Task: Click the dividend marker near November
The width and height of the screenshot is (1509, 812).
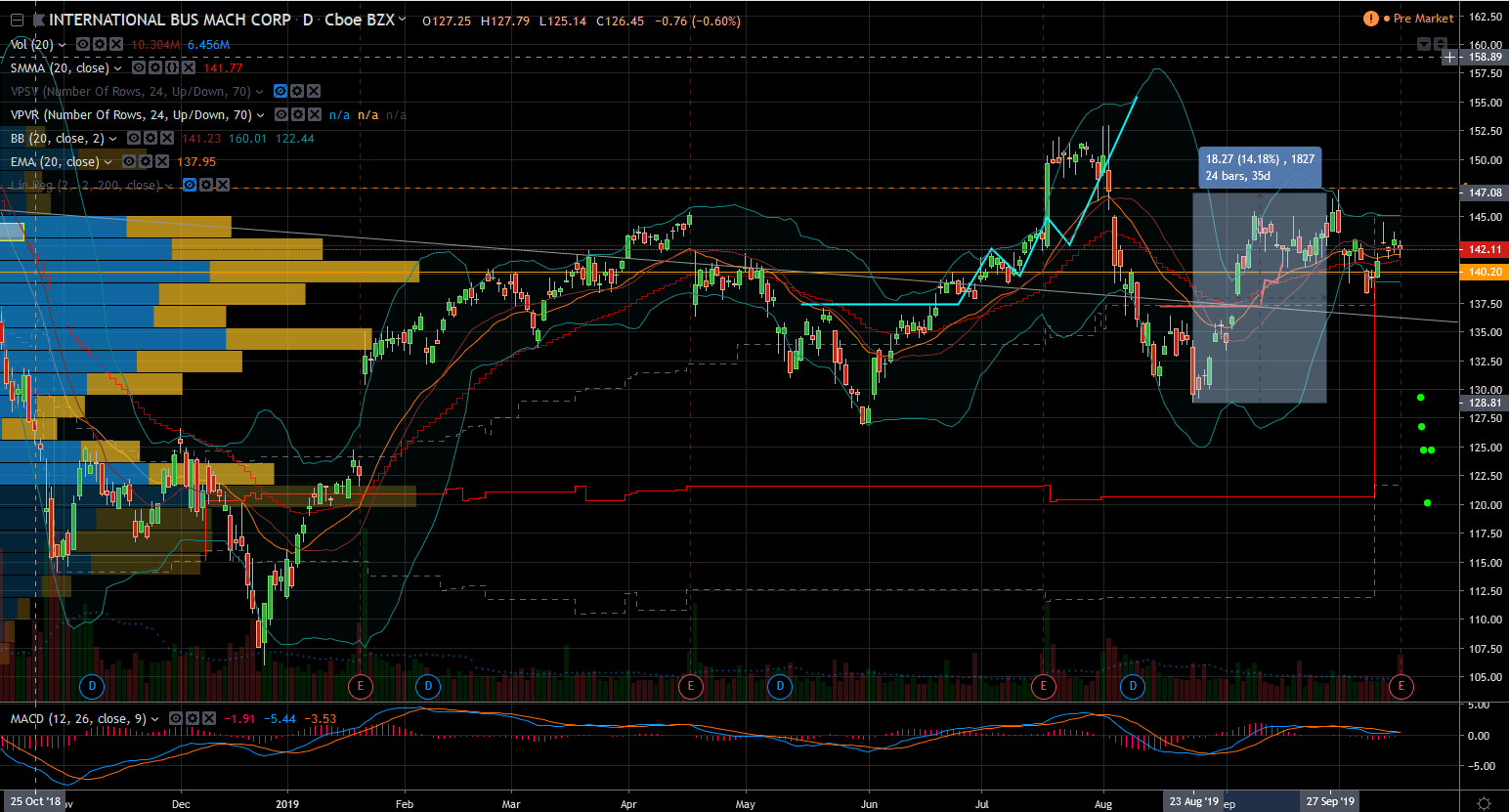Action: point(92,686)
